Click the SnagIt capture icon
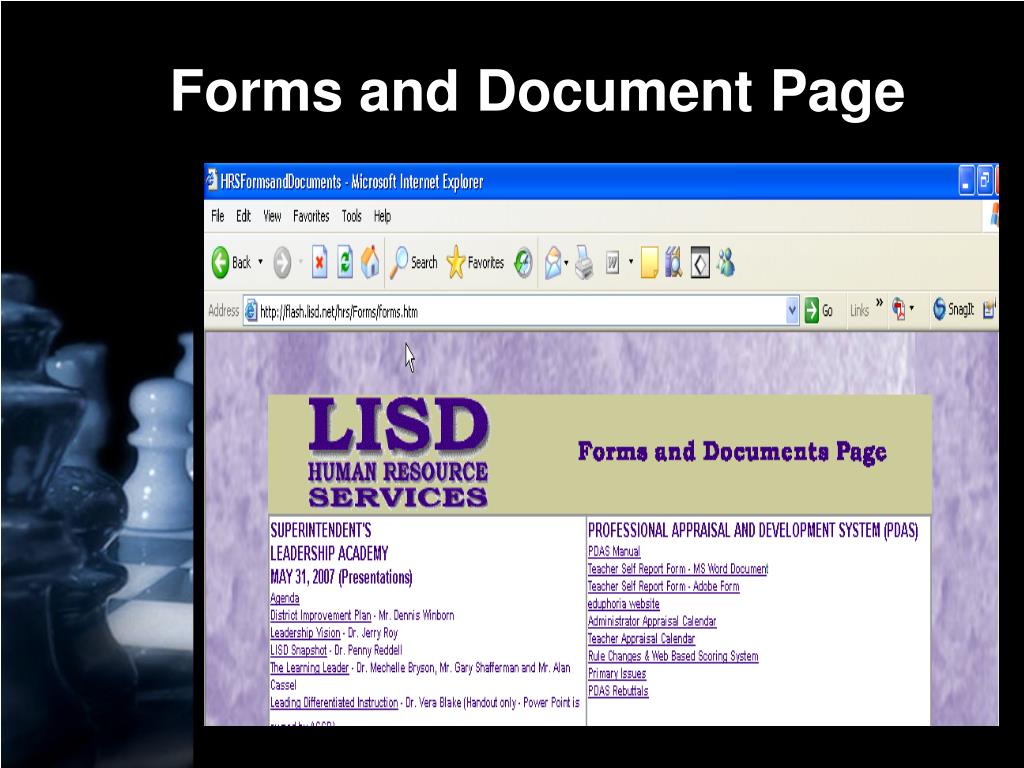This screenshot has width=1024, height=768. [953, 309]
